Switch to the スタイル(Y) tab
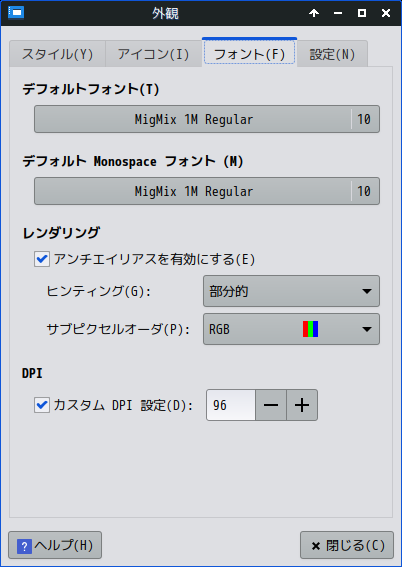The height and width of the screenshot is (567, 402). coord(57,54)
